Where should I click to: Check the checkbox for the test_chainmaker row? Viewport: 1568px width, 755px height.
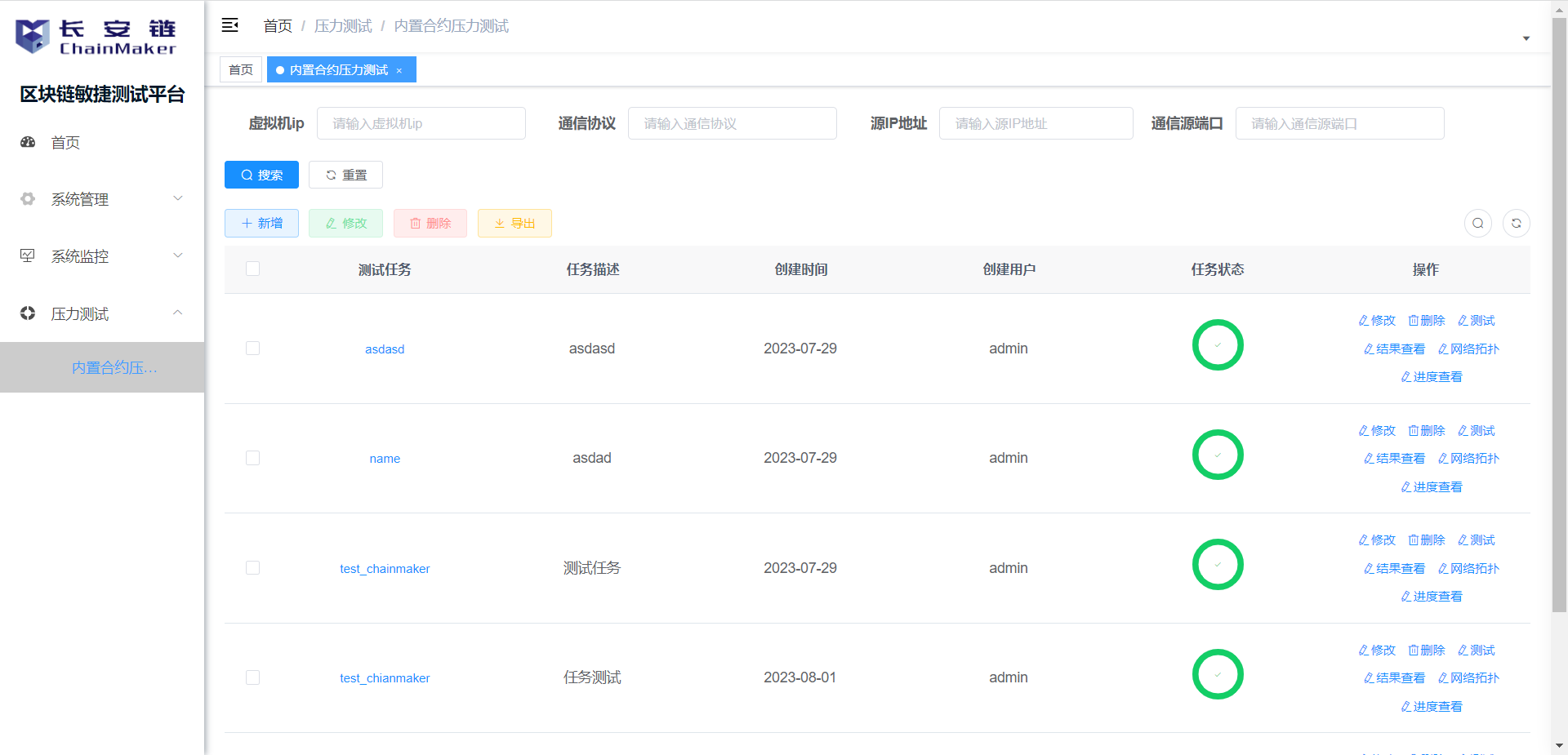(253, 568)
